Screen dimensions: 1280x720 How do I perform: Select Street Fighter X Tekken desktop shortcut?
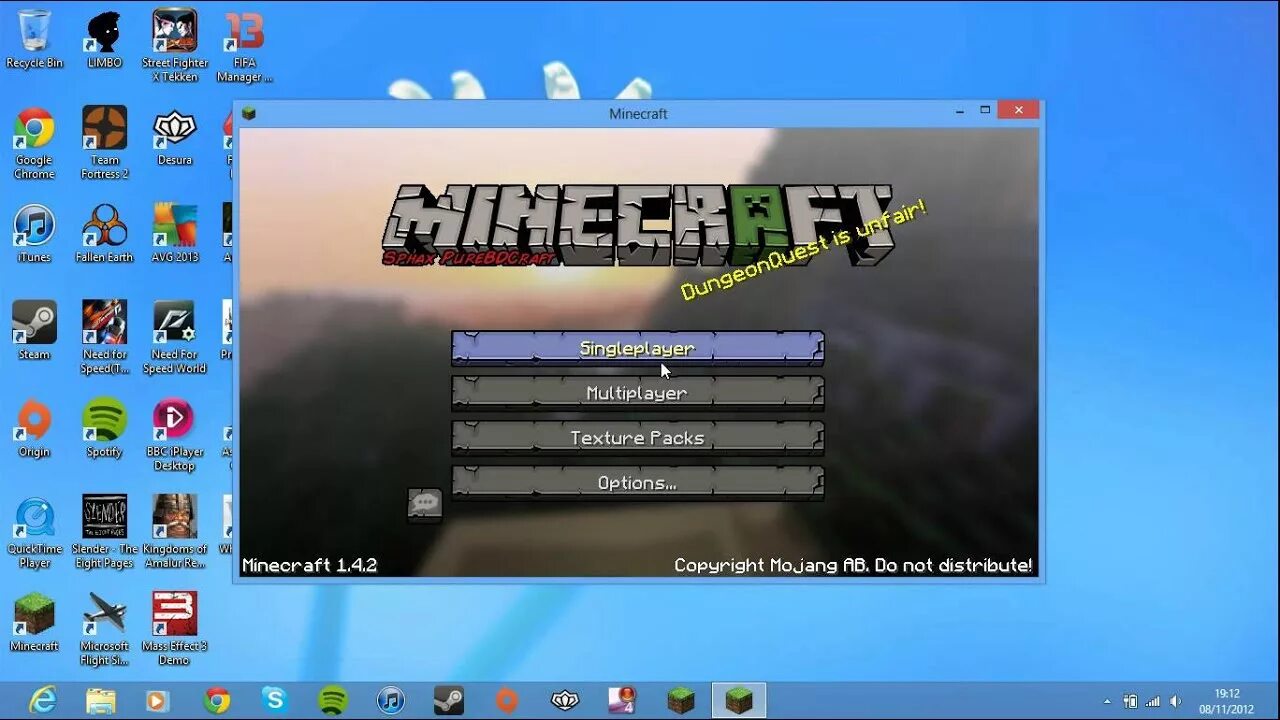tap(175, 45)
